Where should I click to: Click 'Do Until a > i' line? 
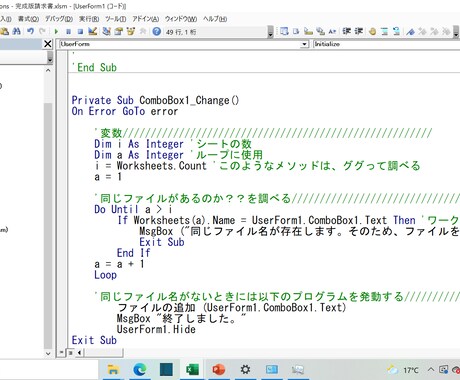[x=133, y=209]
